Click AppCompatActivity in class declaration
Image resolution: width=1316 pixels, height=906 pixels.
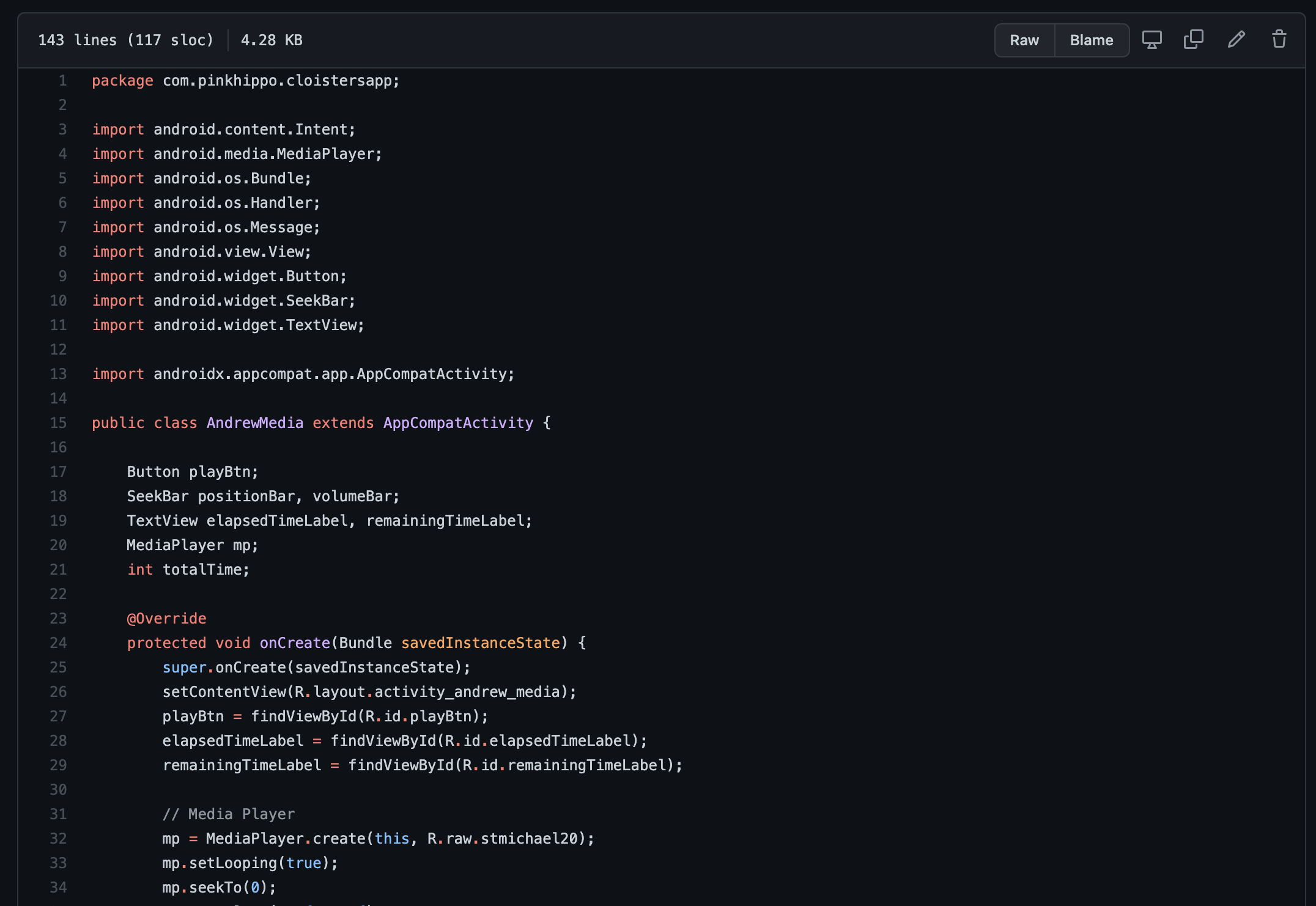(x=458, y=423)
